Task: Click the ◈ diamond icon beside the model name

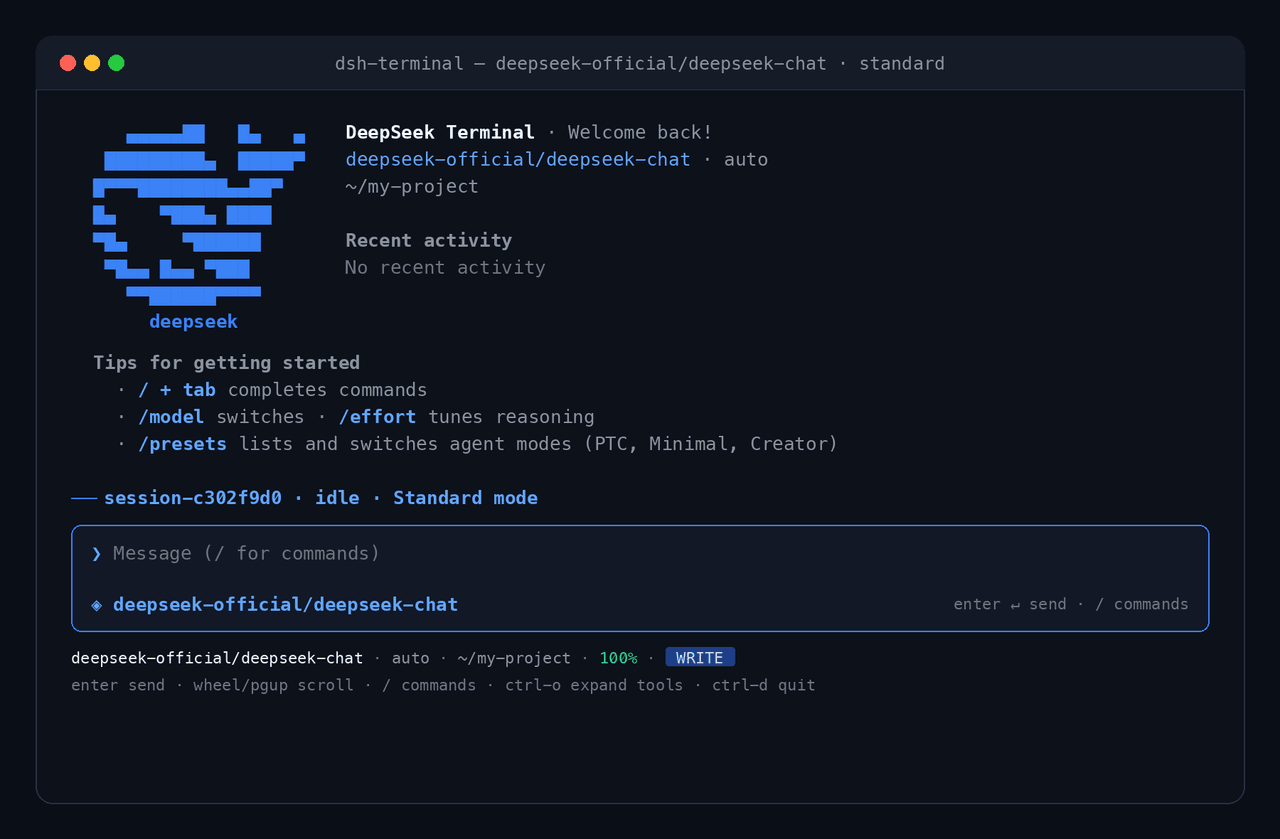Action: (x=97, y=605)
